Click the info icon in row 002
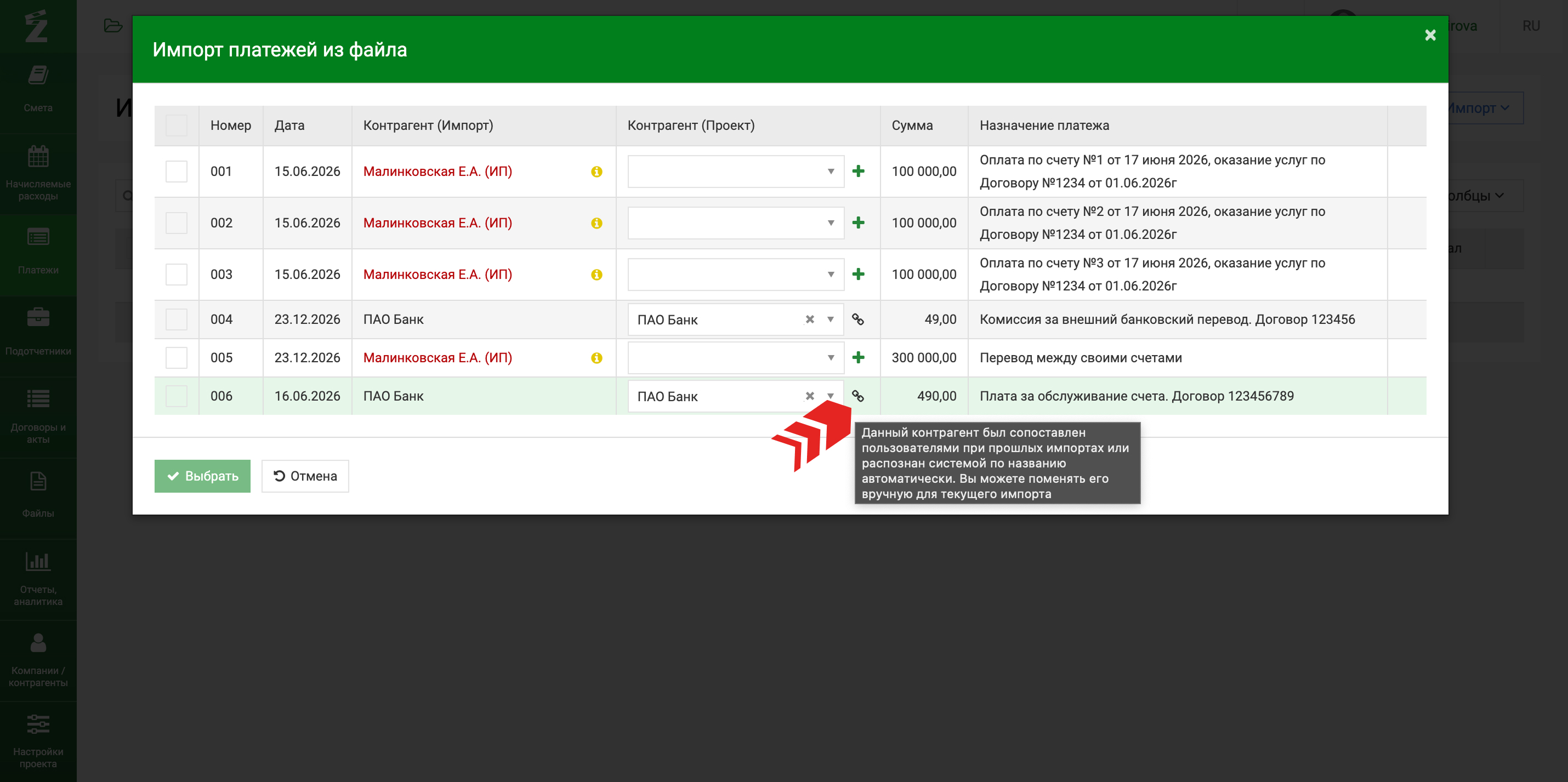The height and width of the screenshot is (782, 1568). click(596, 224)
